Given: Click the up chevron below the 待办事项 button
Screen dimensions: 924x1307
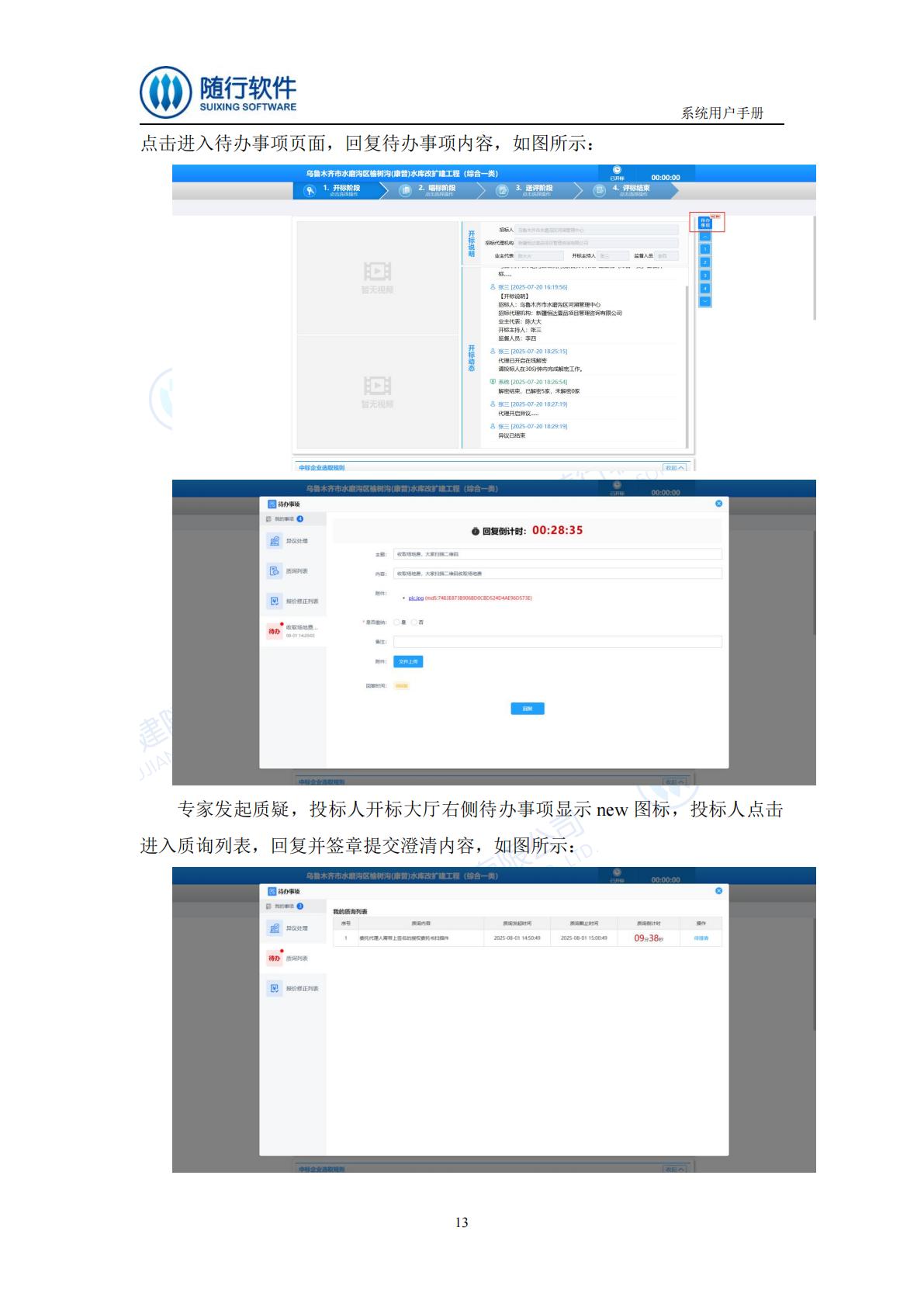Looking at the screenshot, I should [705, 237].
